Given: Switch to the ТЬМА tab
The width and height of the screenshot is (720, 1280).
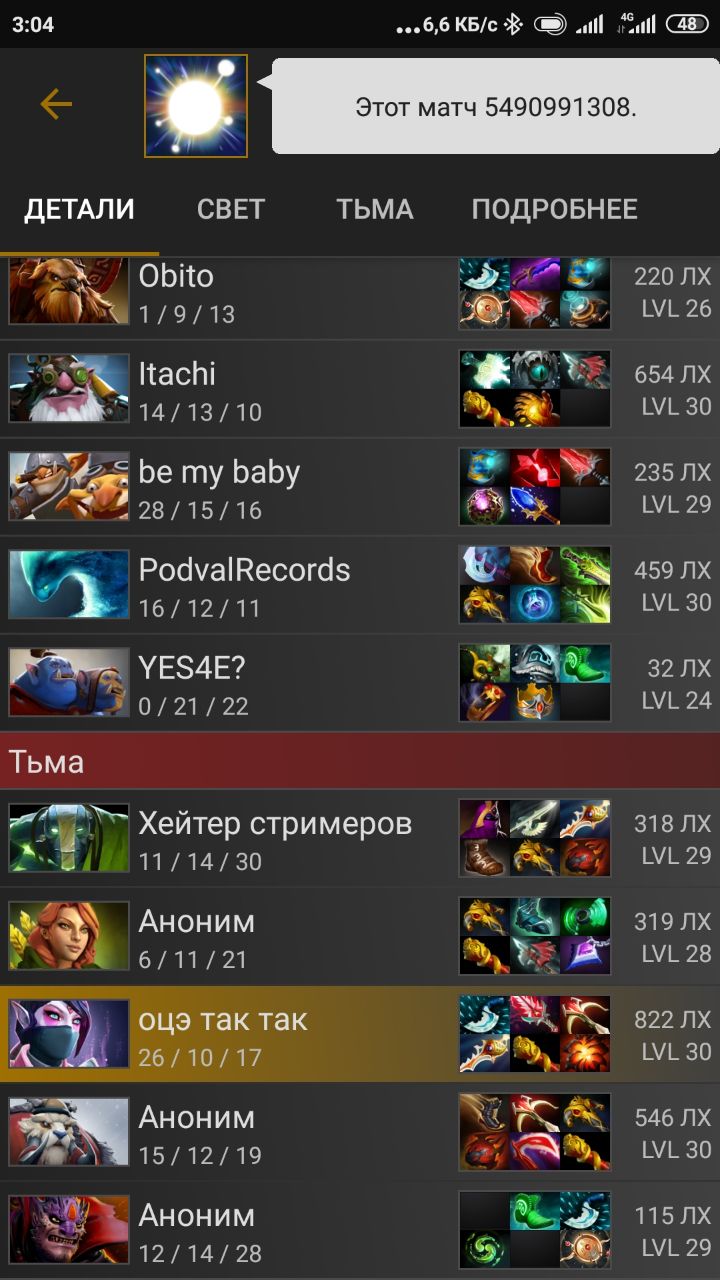Looking at the screenshot, I should tap(375, 209).
